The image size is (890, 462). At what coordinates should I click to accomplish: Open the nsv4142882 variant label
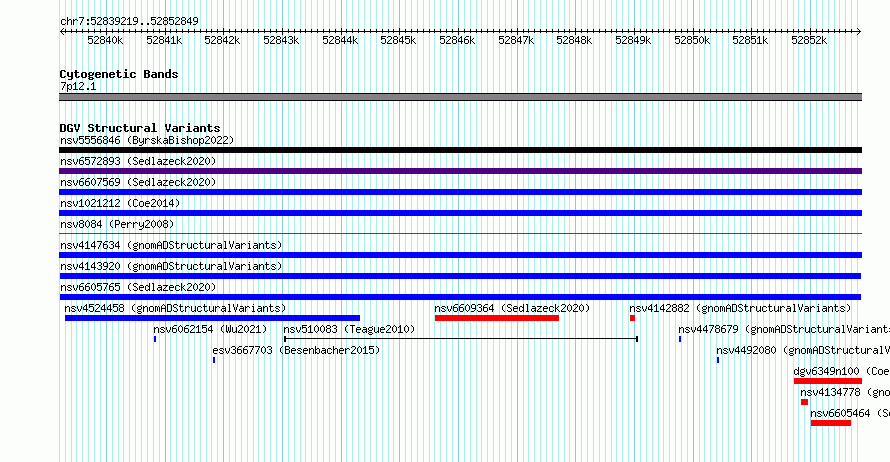(x=740, y=308)
